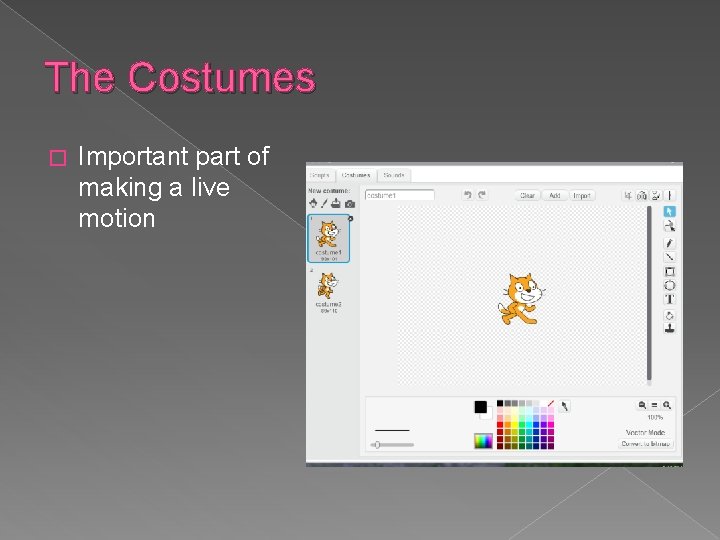Image resolution: width=720 pixels, height=540 pixels.
Task: Select the Color a shape bucket tool
Action: pos(669,315)
